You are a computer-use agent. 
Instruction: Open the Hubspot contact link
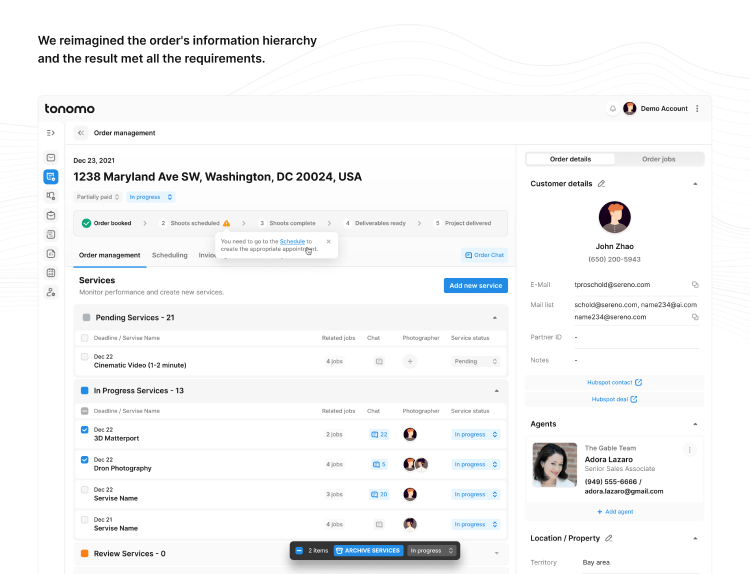(x=615, y=382)
